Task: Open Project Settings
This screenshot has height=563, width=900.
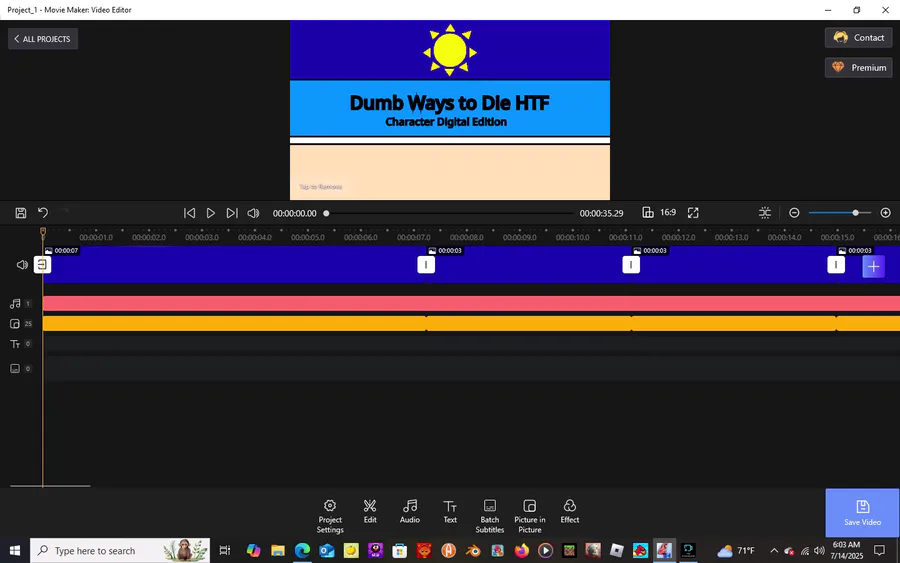Action: click(329, 517)
